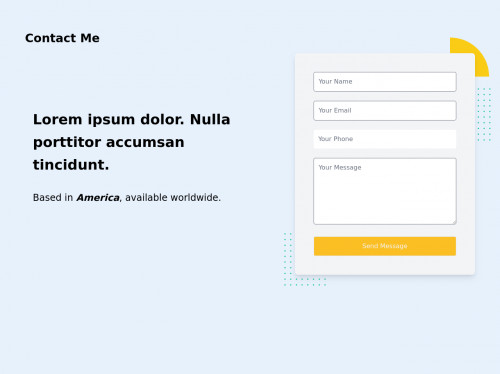Focus the Your Email text box
The image size is (500, 374).
coord(385,111)
